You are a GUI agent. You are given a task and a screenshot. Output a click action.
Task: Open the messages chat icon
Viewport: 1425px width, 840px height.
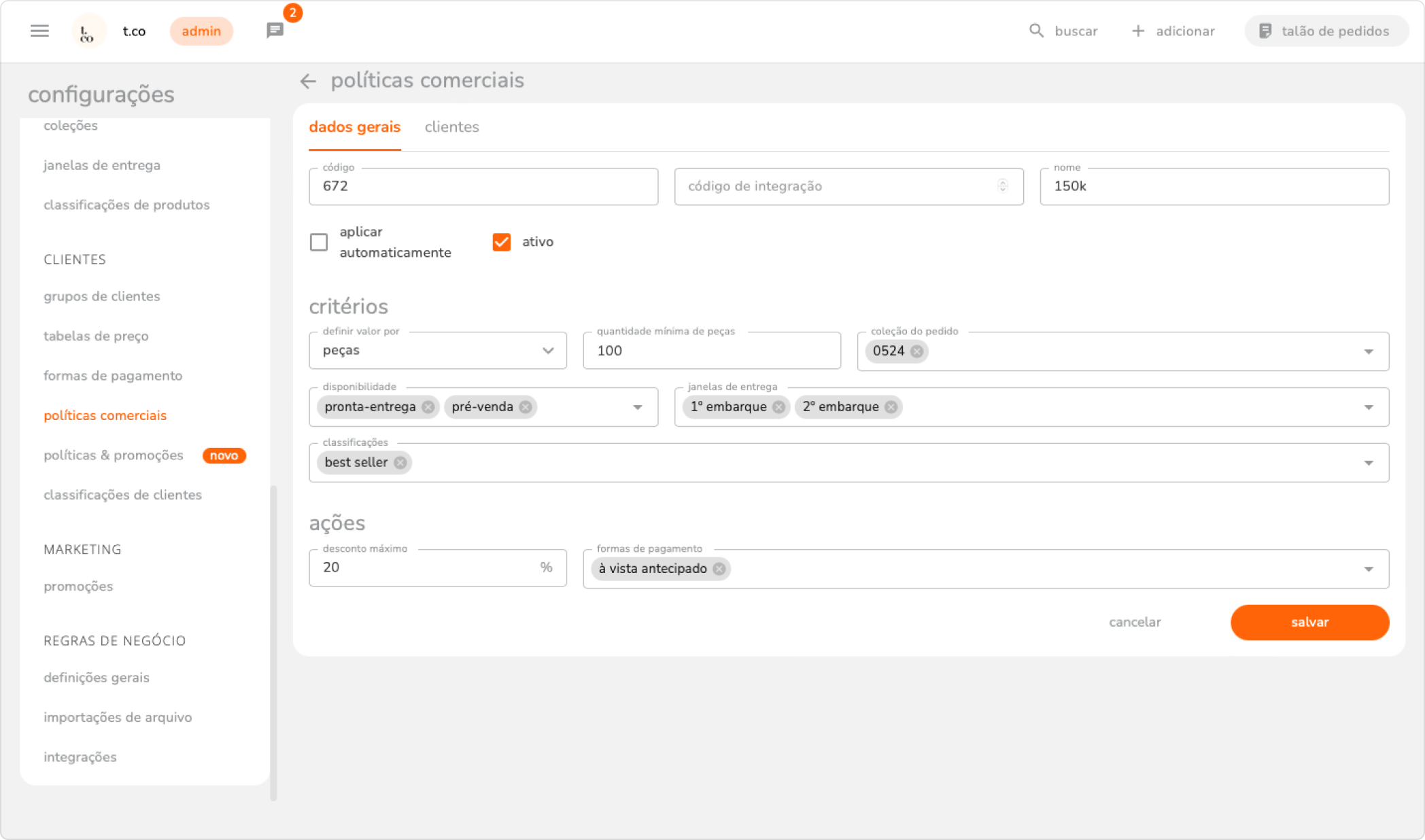[x=275, y=31]
